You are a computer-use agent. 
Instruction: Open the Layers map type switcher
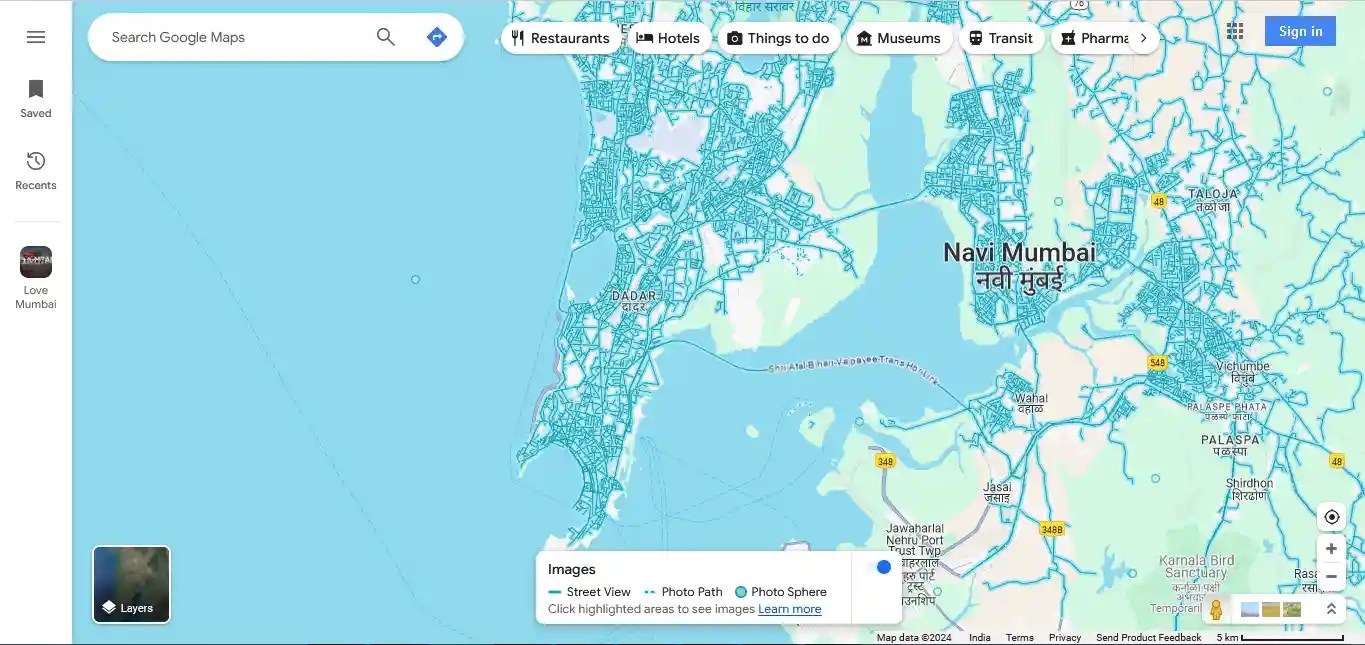point(132,584)
